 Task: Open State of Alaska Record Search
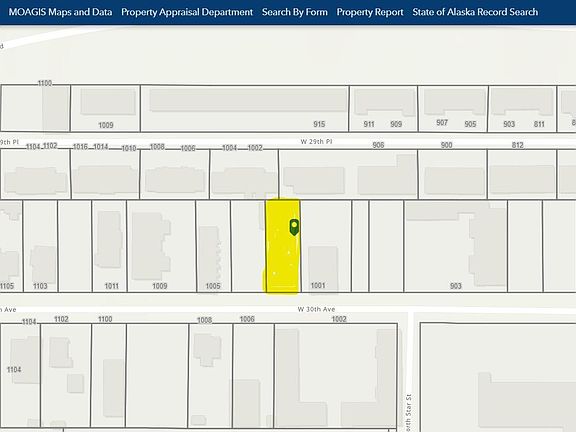coord(475,12)
